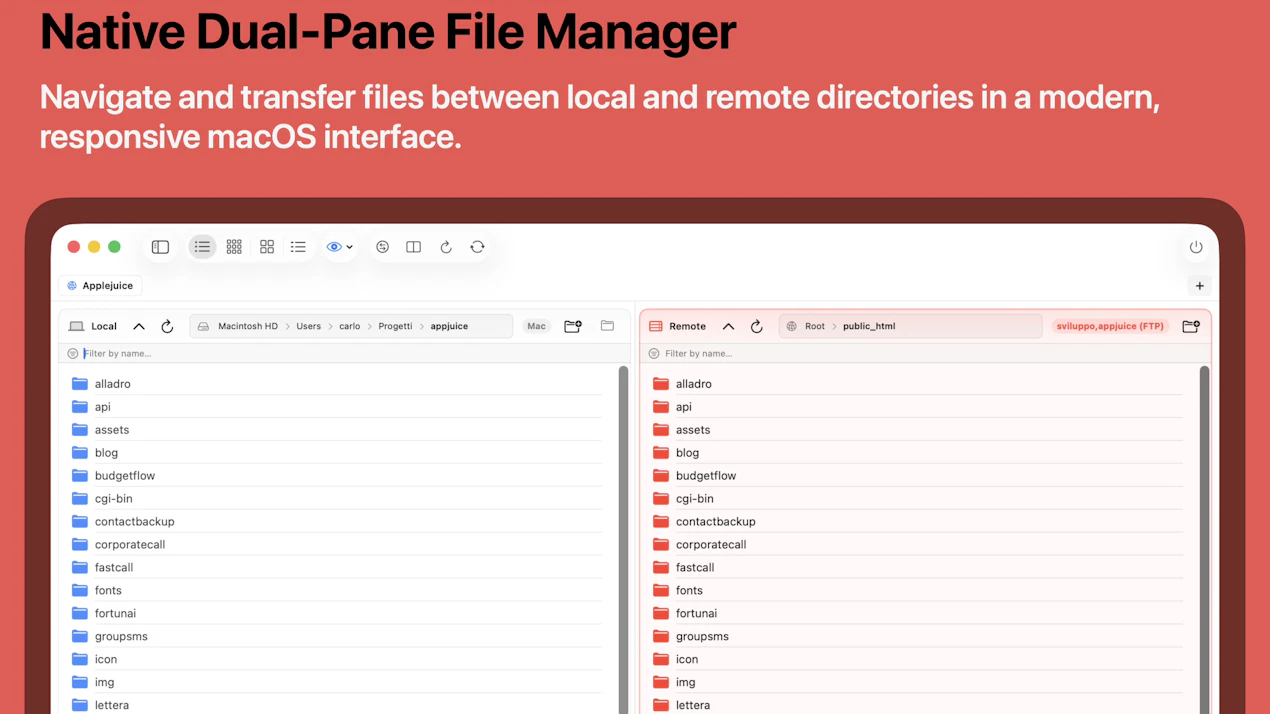1270x714 pixels.
Task: Click Users in local breadcrumb path
Action: click(308, 326)
